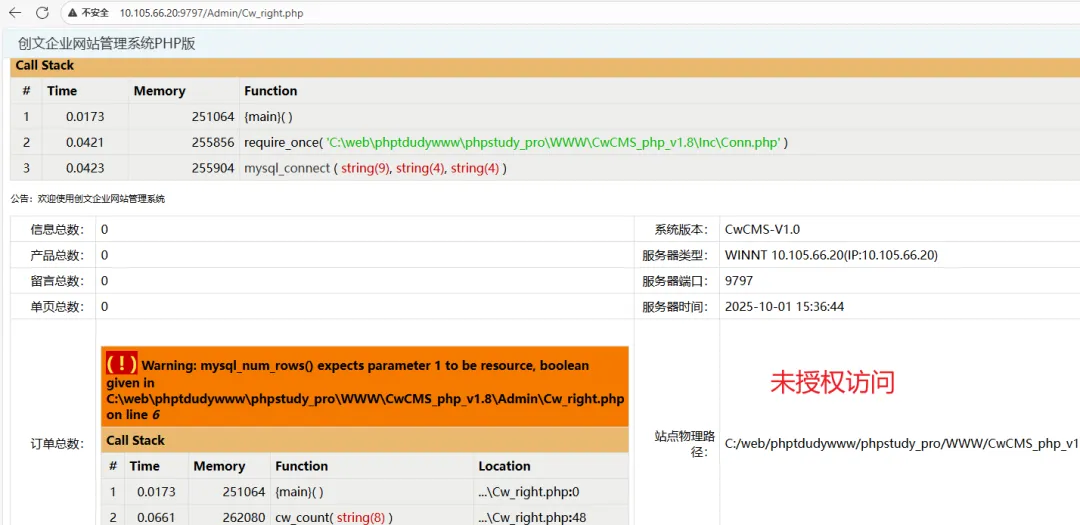Select memory value 255904

tap(213, 168)
